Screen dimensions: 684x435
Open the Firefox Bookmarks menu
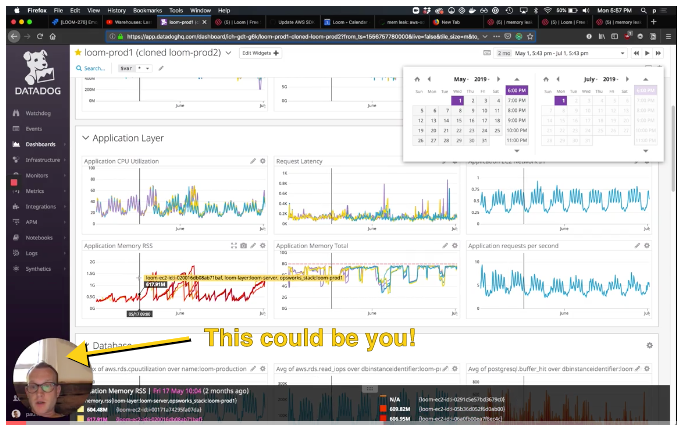tap(147, 10)
